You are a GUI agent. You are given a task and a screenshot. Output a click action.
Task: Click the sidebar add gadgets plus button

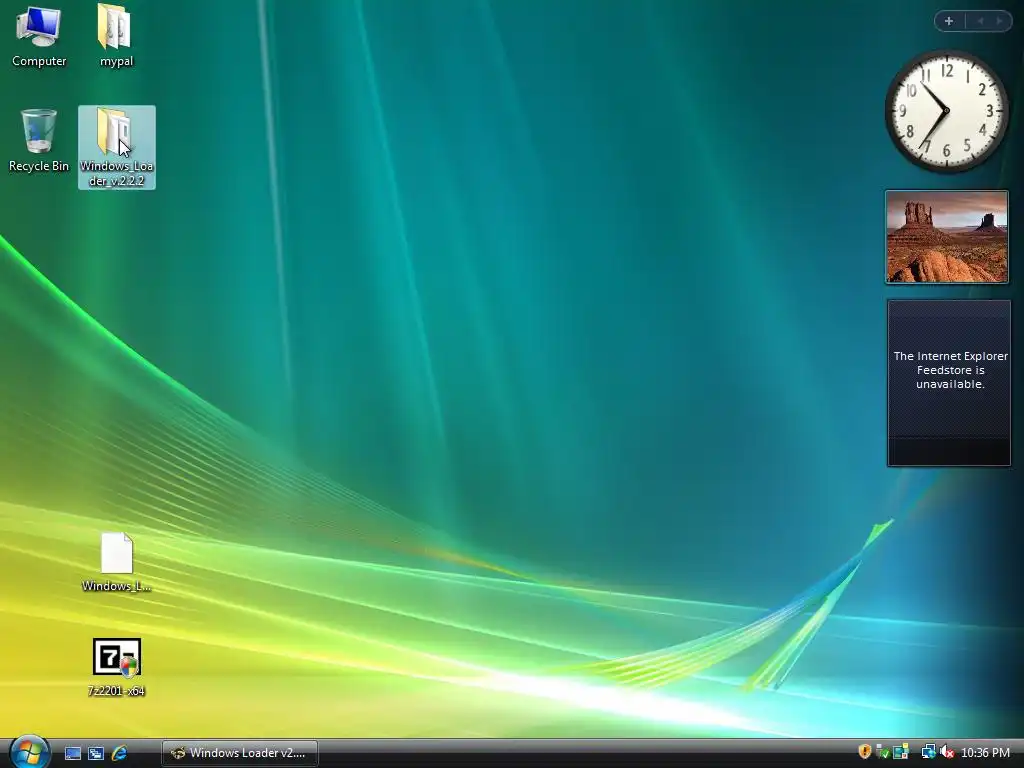point(949,21)
